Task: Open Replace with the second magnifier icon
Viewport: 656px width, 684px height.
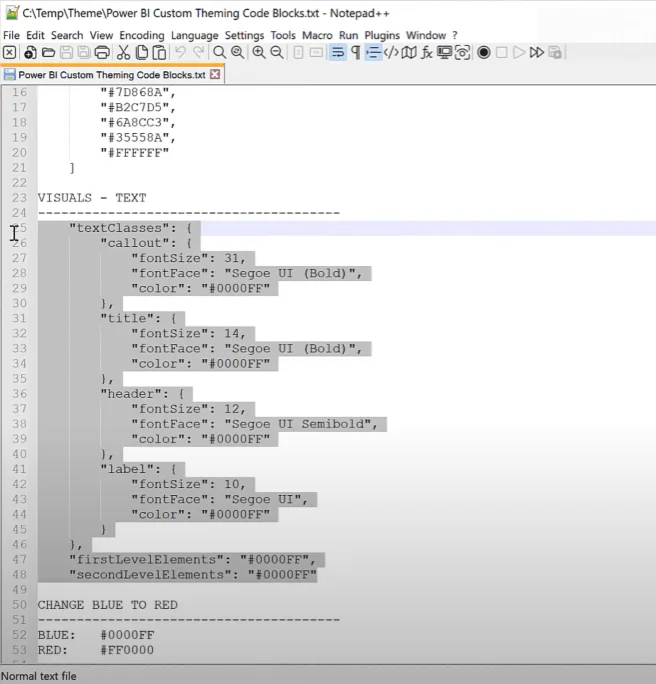Action: click(x=238, y=53)
